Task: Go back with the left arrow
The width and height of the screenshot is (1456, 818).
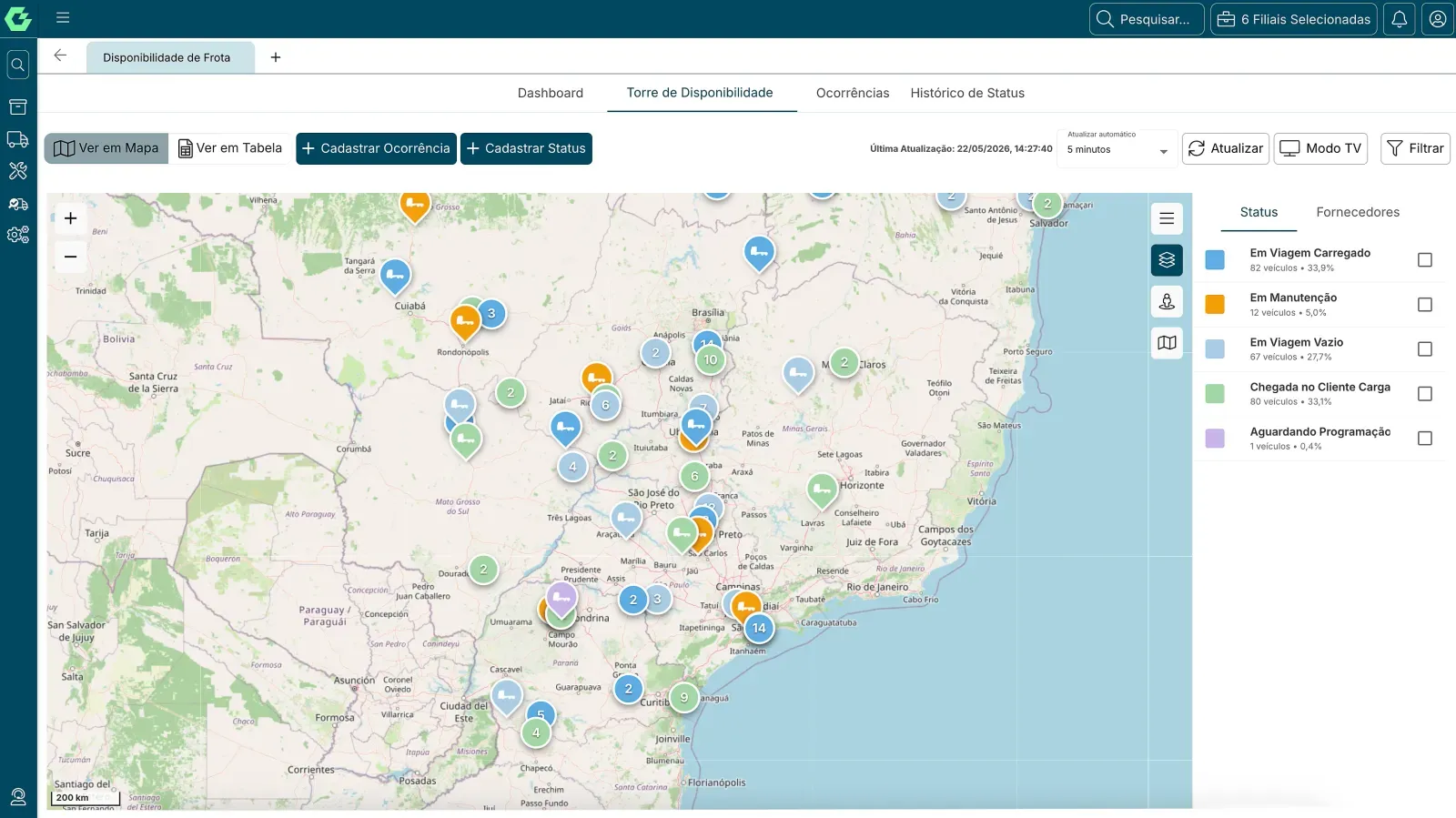Action: pyautogui.click(x=60, y=56)
